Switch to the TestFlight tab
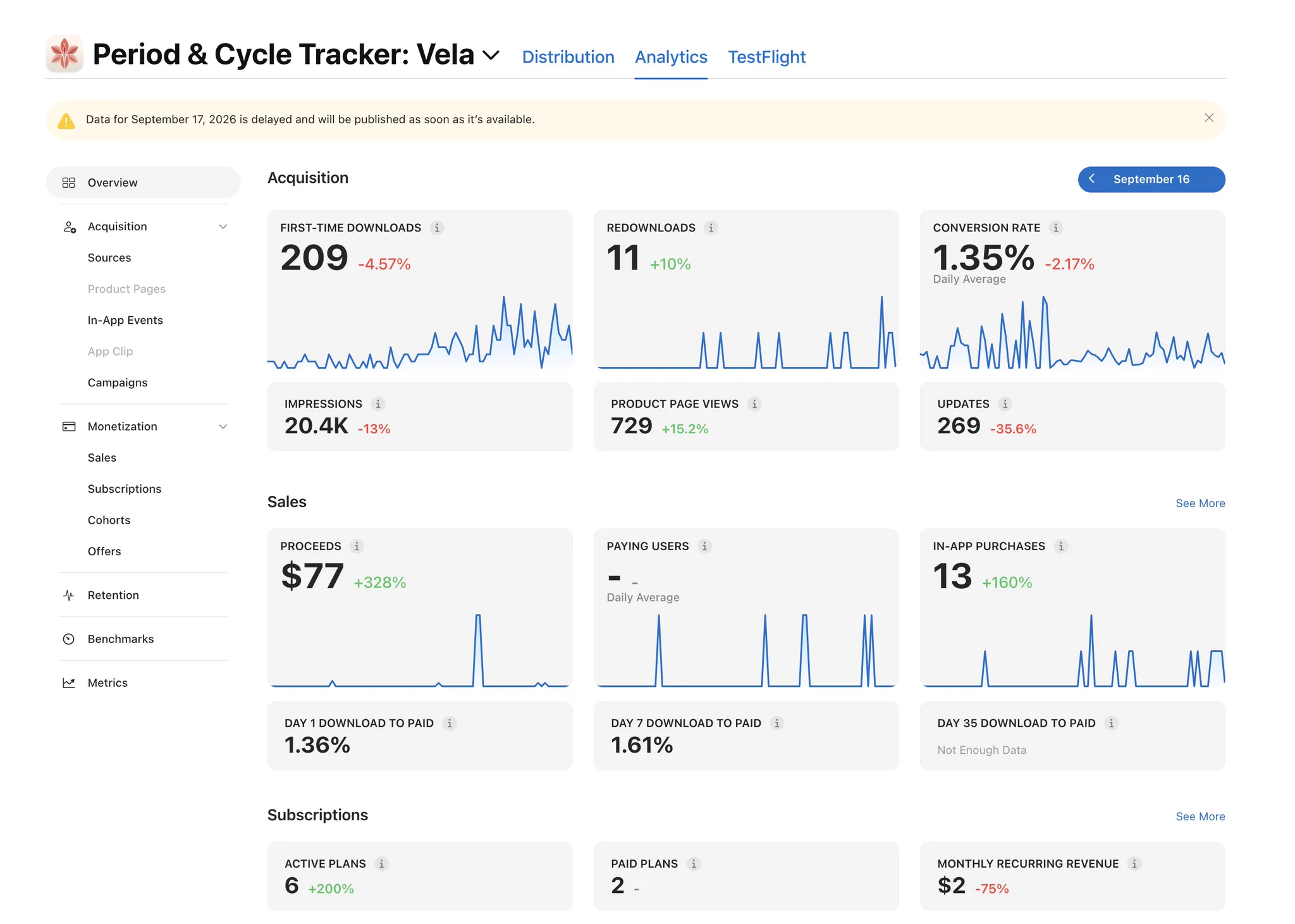Screen dimensions: 1295x924 (x=767, y=57)
